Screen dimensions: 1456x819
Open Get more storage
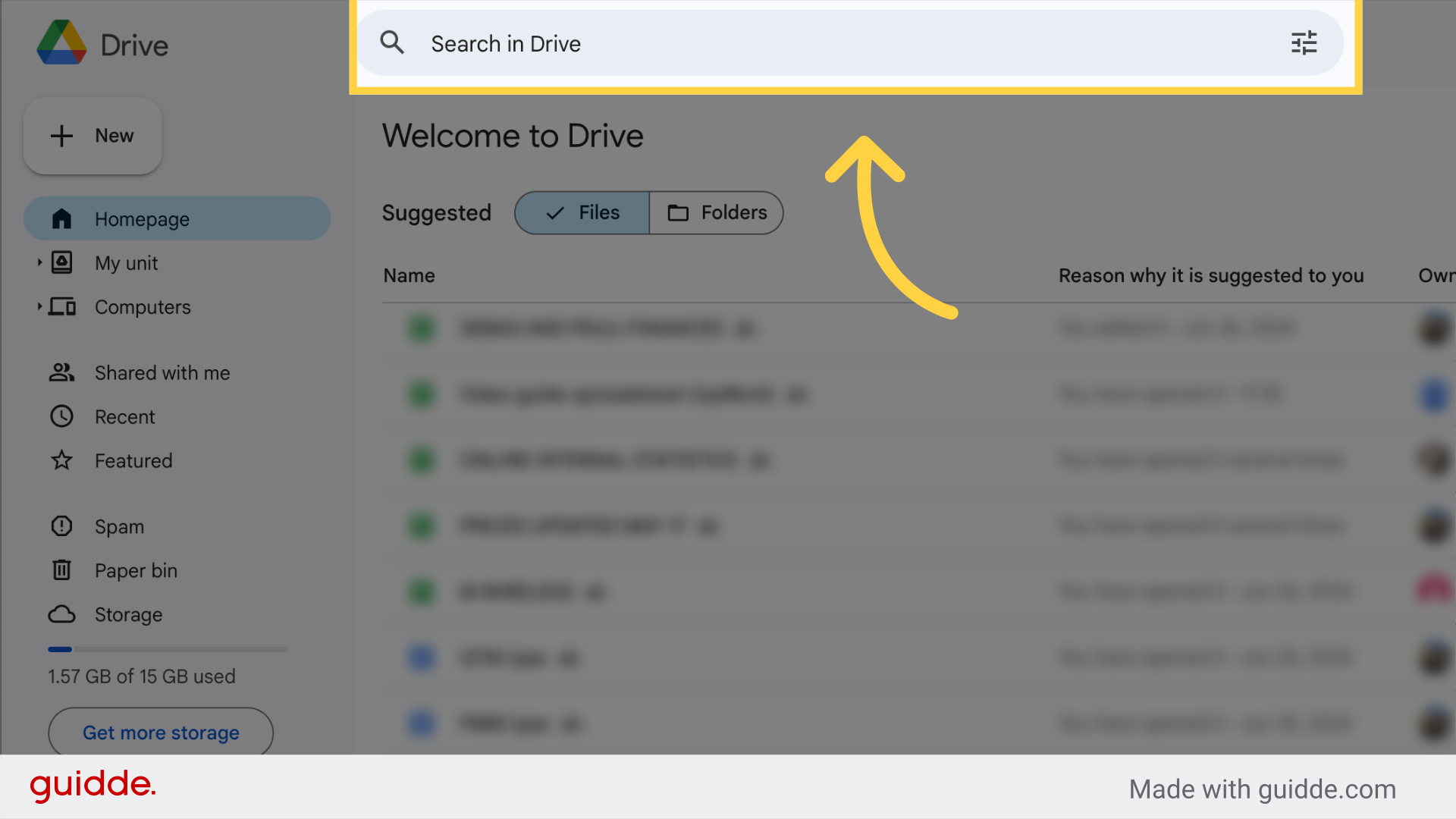point(160,733)
